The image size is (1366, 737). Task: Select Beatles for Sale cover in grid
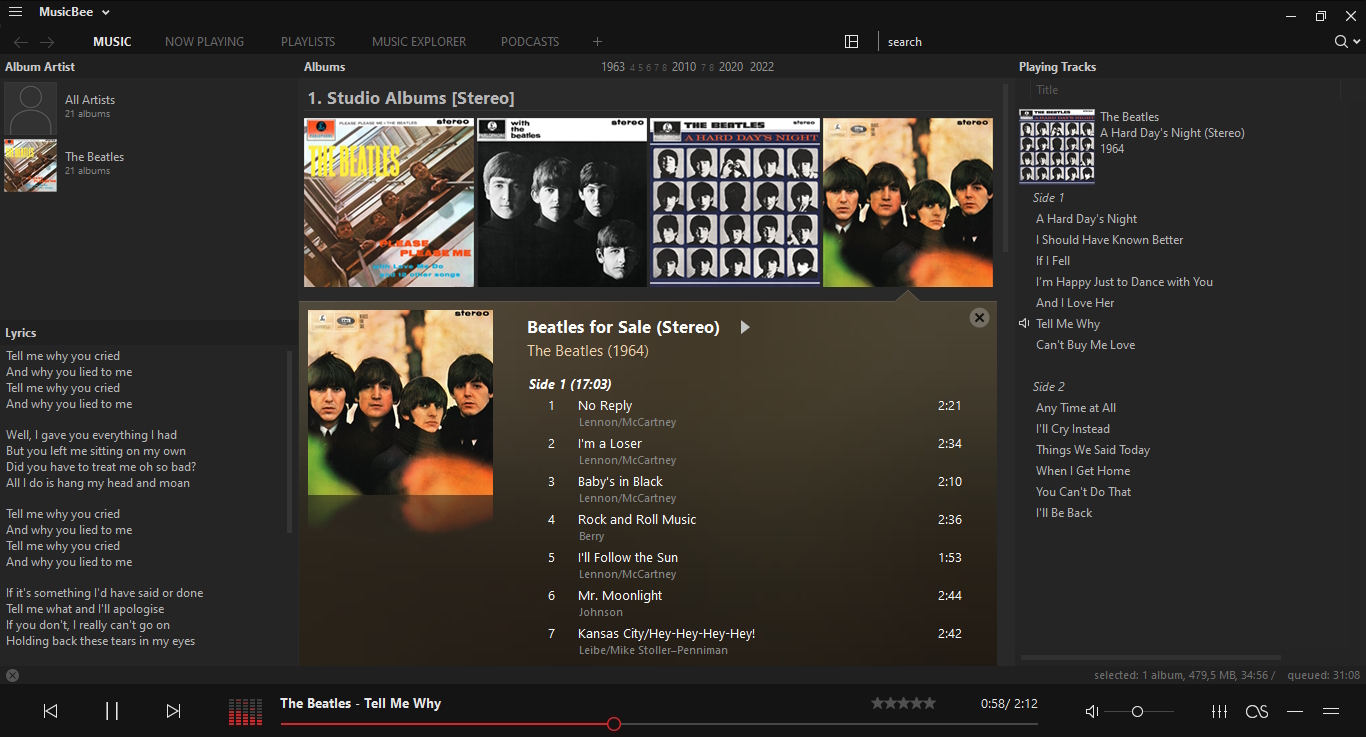click(908, 202)
